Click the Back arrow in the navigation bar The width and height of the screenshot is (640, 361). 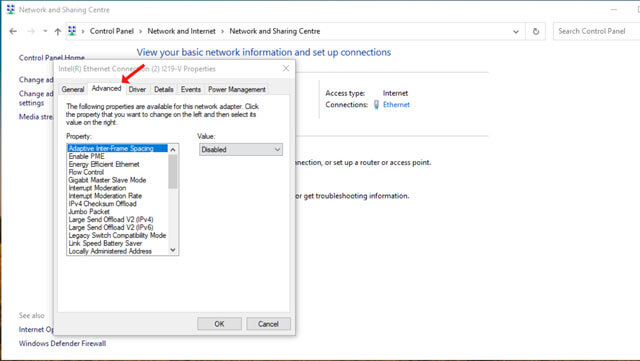(13, 31)
